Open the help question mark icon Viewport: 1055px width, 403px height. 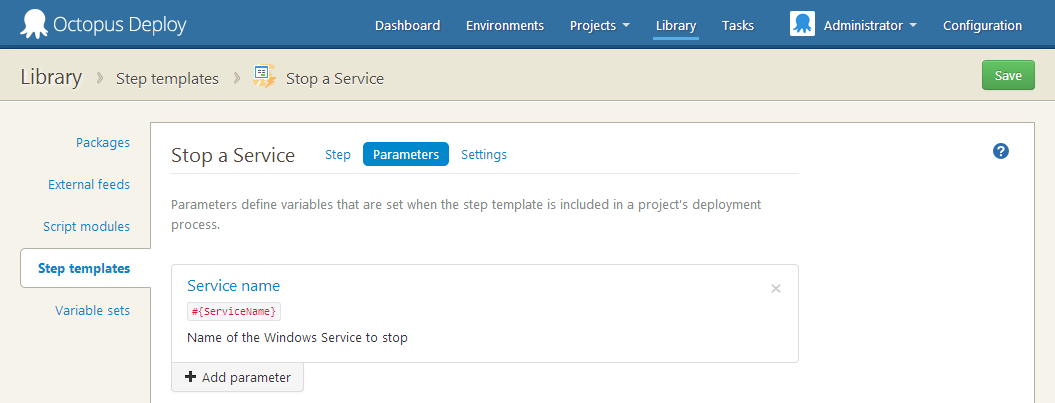coord(1001,151)
